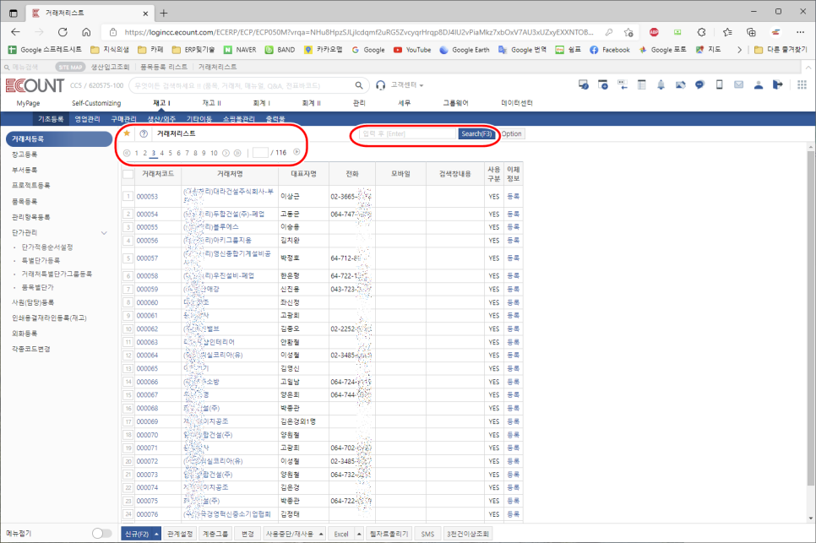
Task: Click the monitor remote-support icon
Action: click(x=583, y=84)
